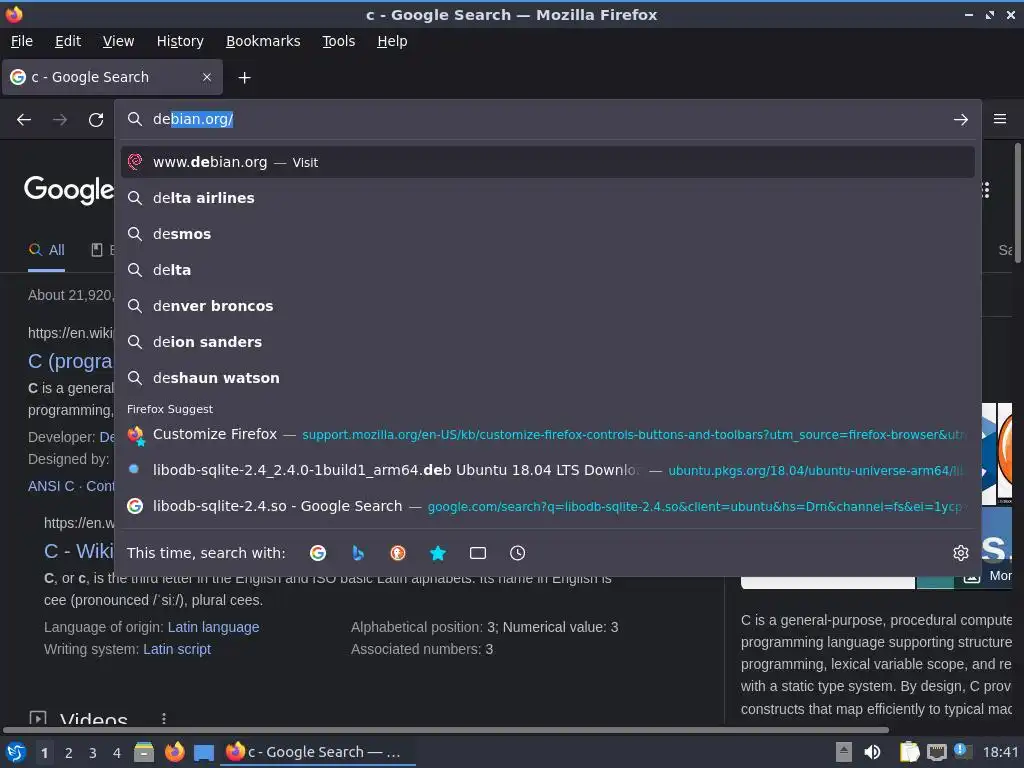This screenshot has height=768, width=1024.
Task: Open the Latin script link
Action: pos(177,649)
